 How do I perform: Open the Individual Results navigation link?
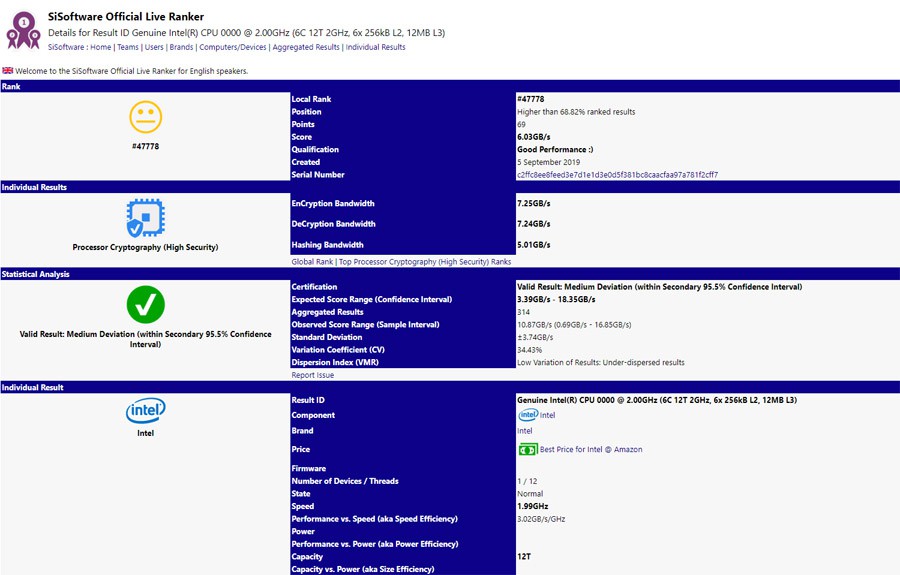(375, 47)
